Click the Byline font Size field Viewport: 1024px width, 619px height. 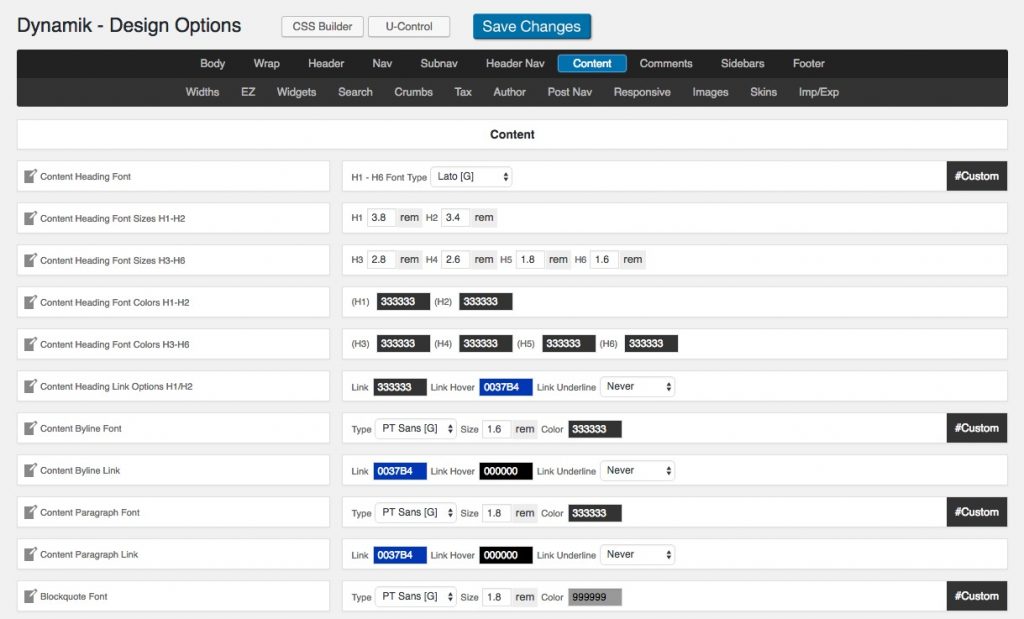(x=496, y=429)
